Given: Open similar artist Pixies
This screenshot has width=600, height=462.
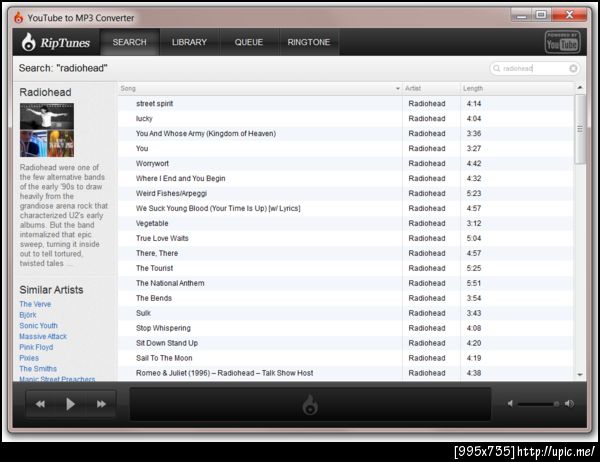Looking at the screenshot, I should [x=29, y=358].
